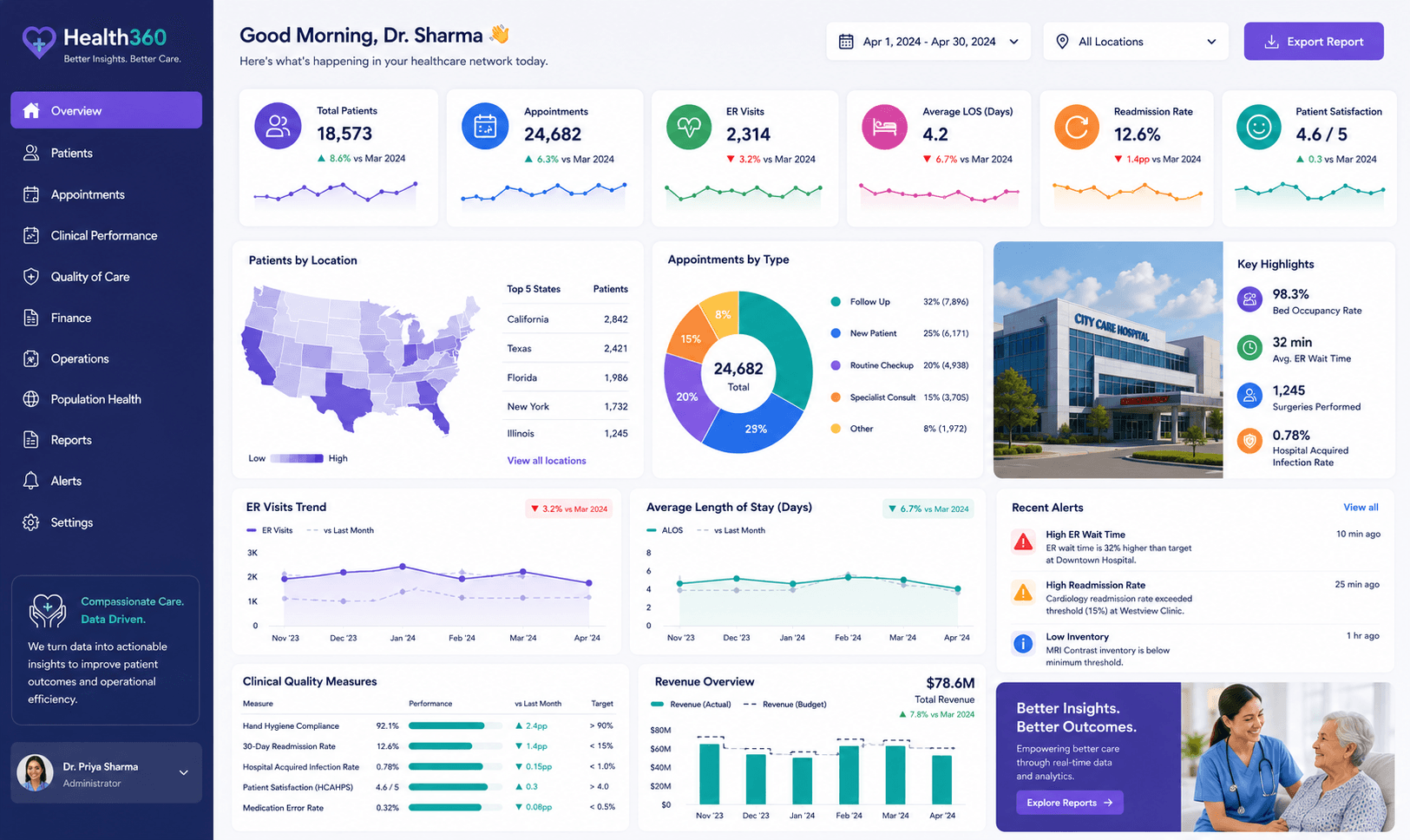This screenshot has width=1410, height=840.
Task: Click the Reports sidebar icon
Action: click(x=31, y=440)
